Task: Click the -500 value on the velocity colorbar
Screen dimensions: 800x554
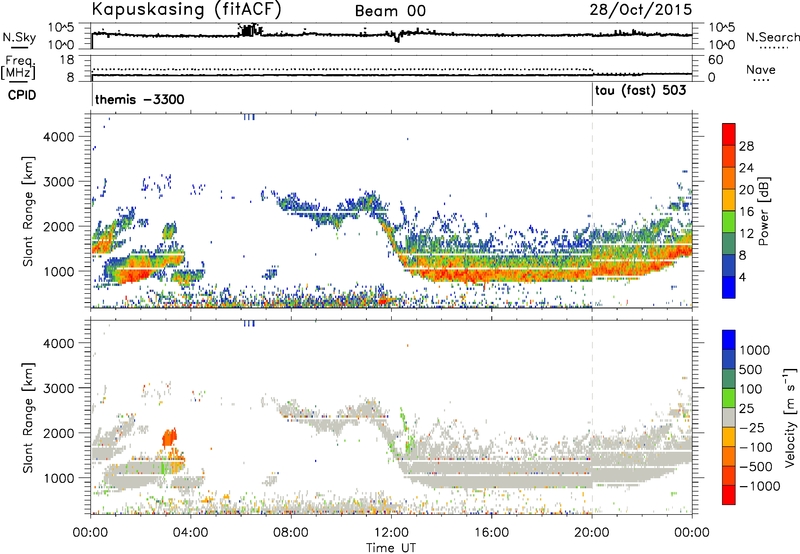Action: pyautogui.click(x=756, y=467)
